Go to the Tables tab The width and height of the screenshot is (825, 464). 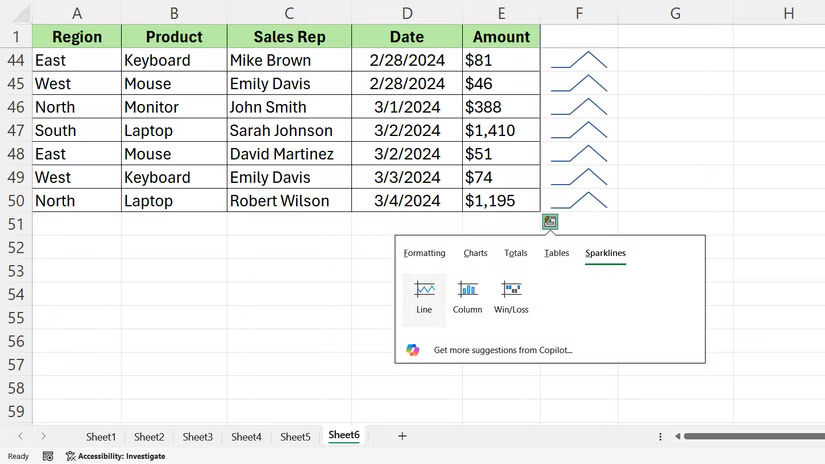557,253
